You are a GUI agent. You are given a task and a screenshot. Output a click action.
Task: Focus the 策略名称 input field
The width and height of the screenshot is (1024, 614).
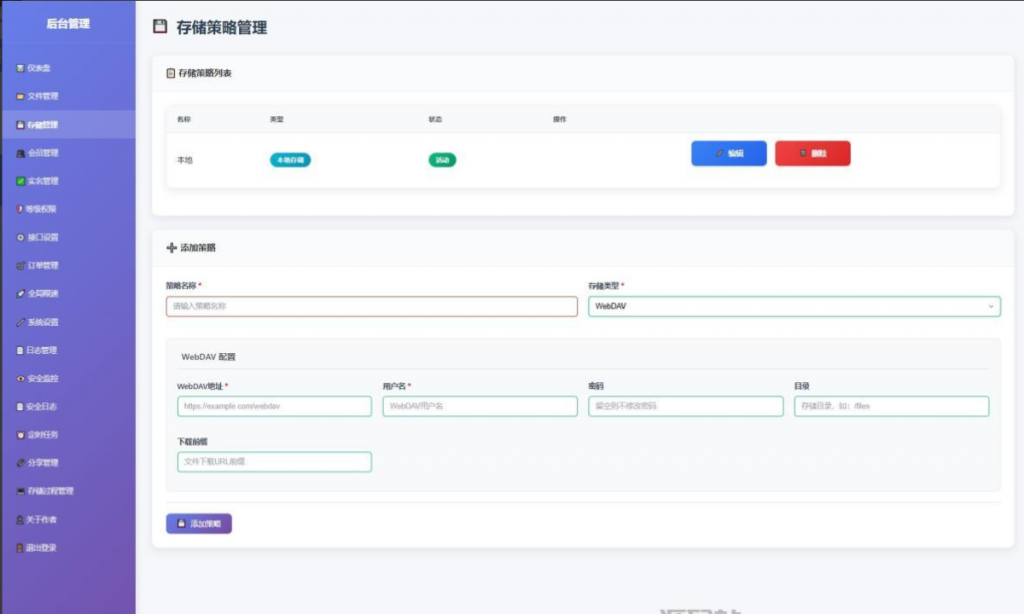pyautogui.click(x=373, y=307)
